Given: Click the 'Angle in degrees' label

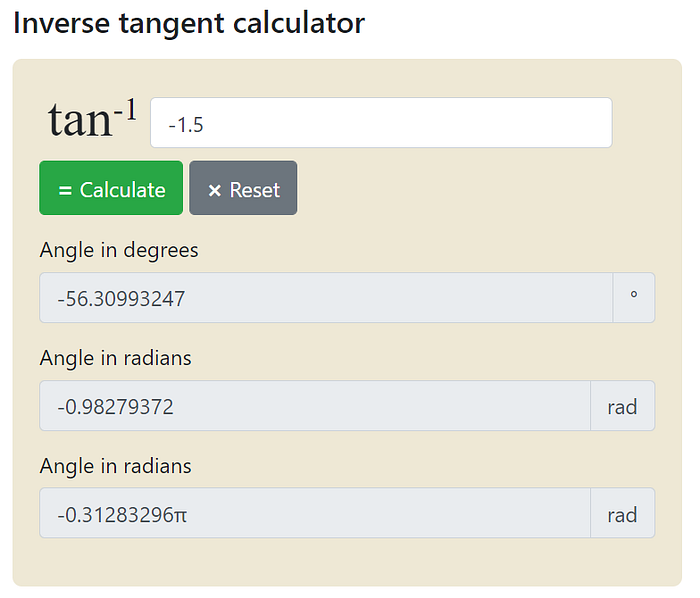Looking at the screenshot, I should (119, 250).
